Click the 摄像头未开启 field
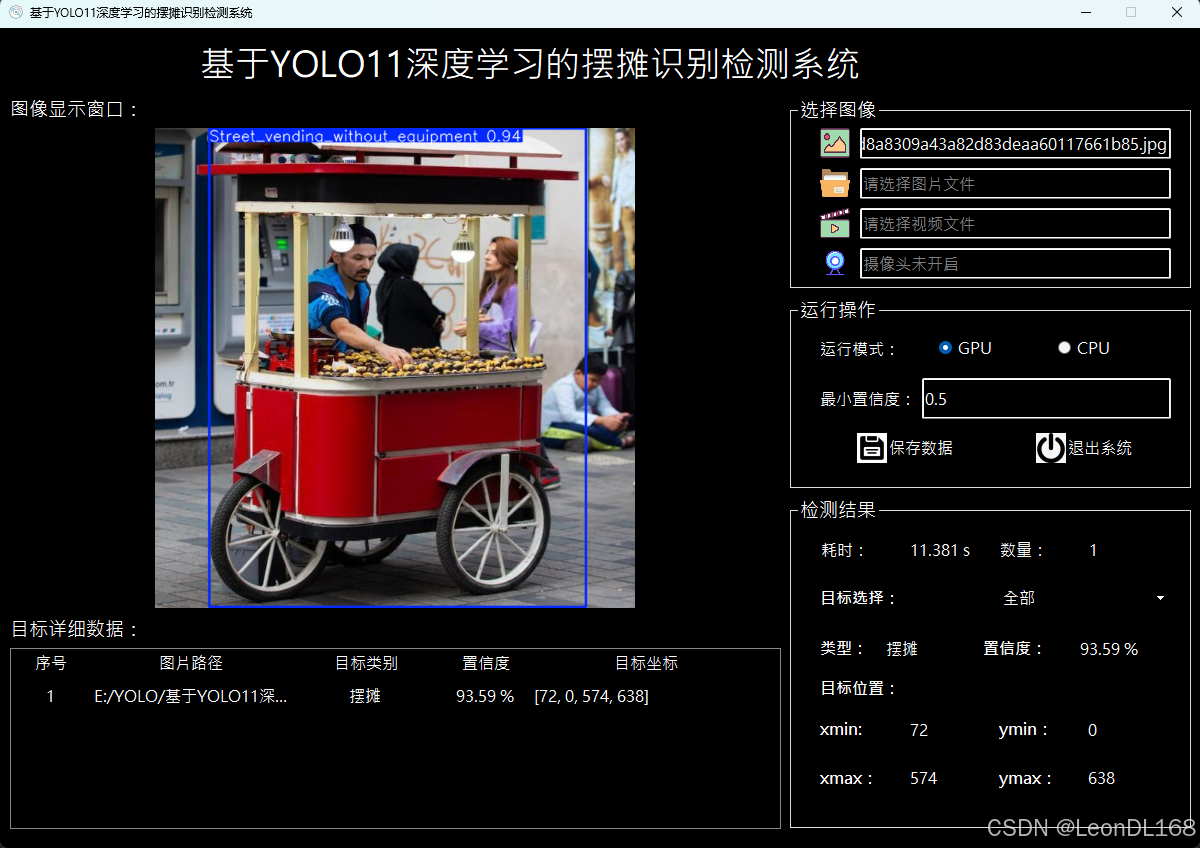 point(1015,264)
